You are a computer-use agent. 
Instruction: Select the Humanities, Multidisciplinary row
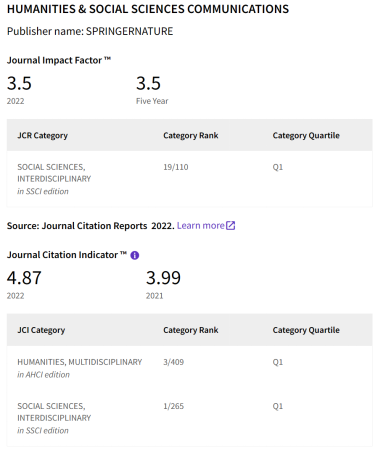click(189, 368)
